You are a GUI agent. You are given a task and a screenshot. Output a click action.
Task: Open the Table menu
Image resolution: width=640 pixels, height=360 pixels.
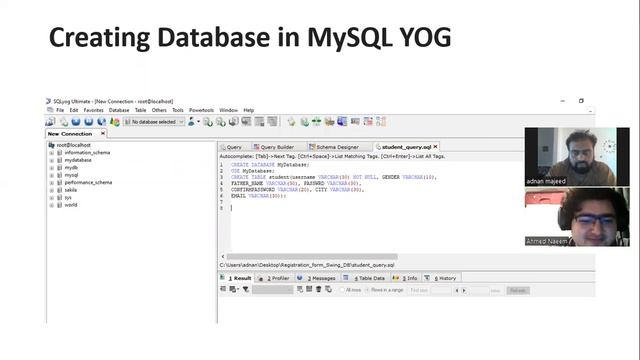[140, 110]
